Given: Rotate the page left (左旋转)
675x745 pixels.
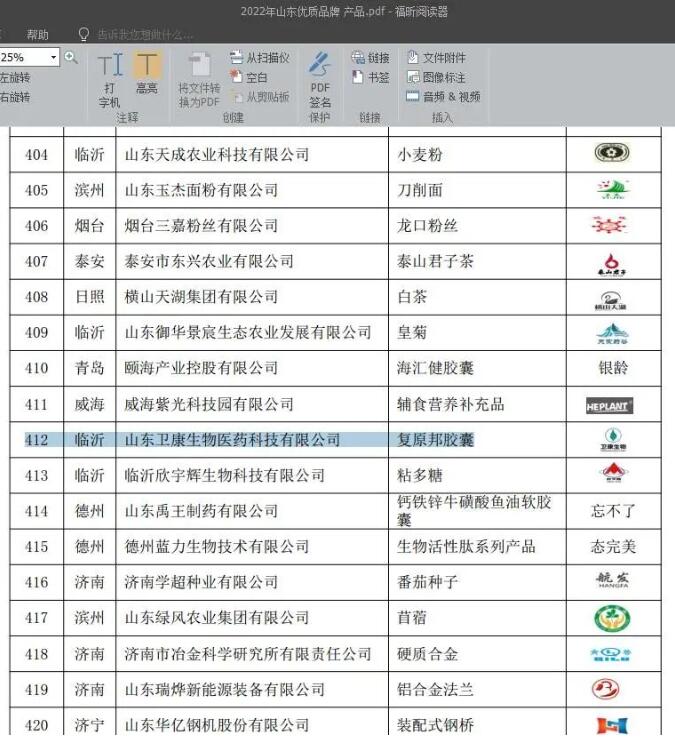Looking at the screenshot, I should (15, 77).
